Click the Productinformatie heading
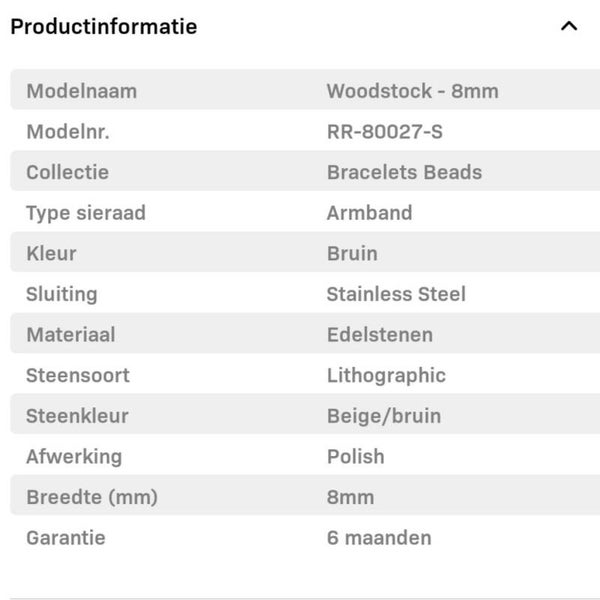The image size is (600, 600). point(103,27)
